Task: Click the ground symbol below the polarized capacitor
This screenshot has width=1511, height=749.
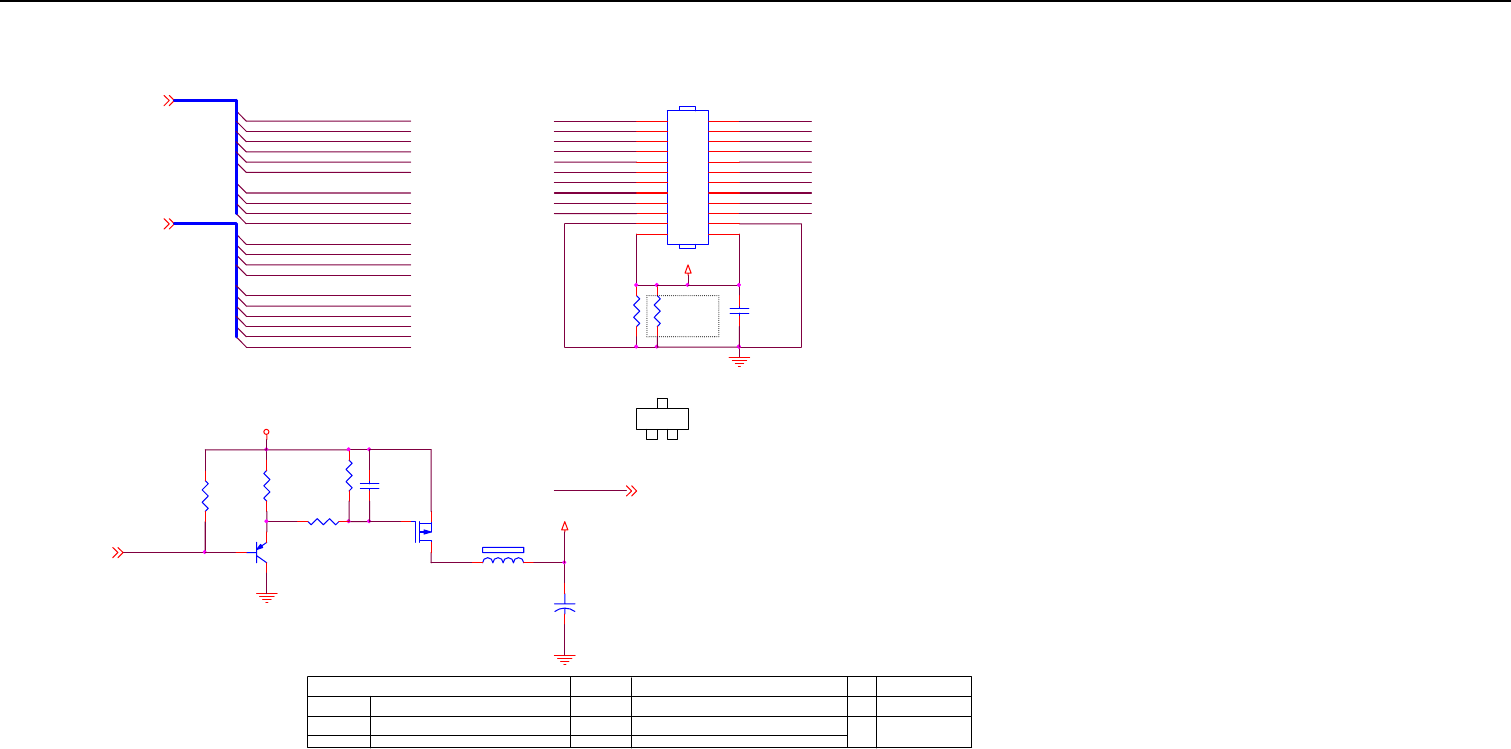Action: click(565, 659)
